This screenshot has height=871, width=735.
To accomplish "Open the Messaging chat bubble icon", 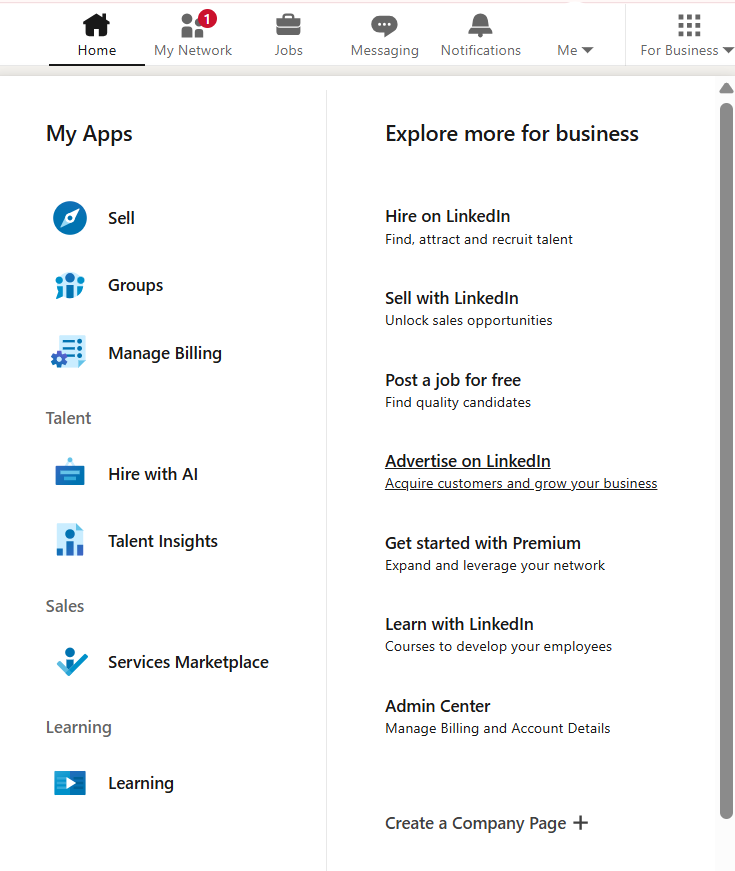I will [x=384, y=26].
